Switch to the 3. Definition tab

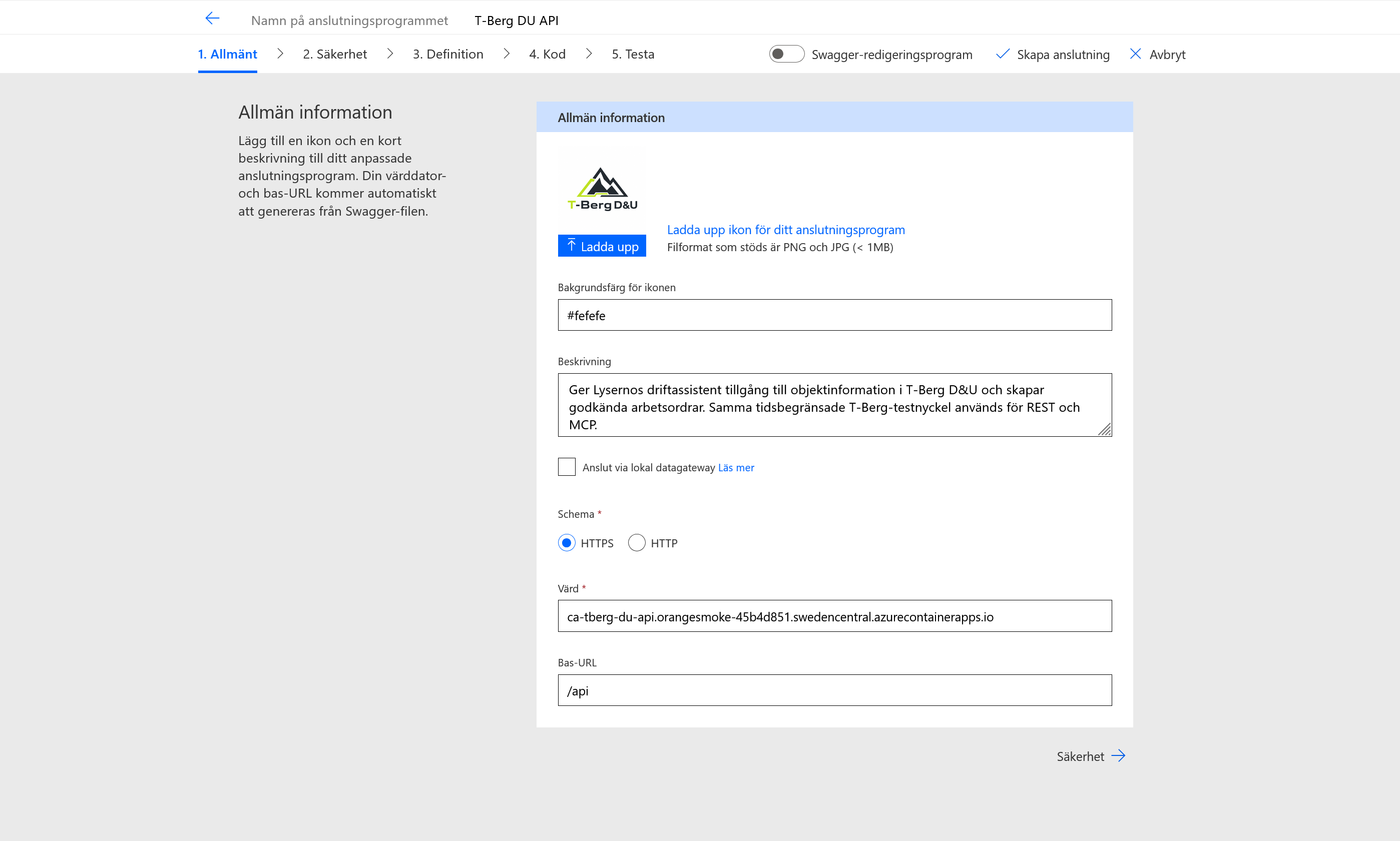pyautogui.click(x=448, y=54)
